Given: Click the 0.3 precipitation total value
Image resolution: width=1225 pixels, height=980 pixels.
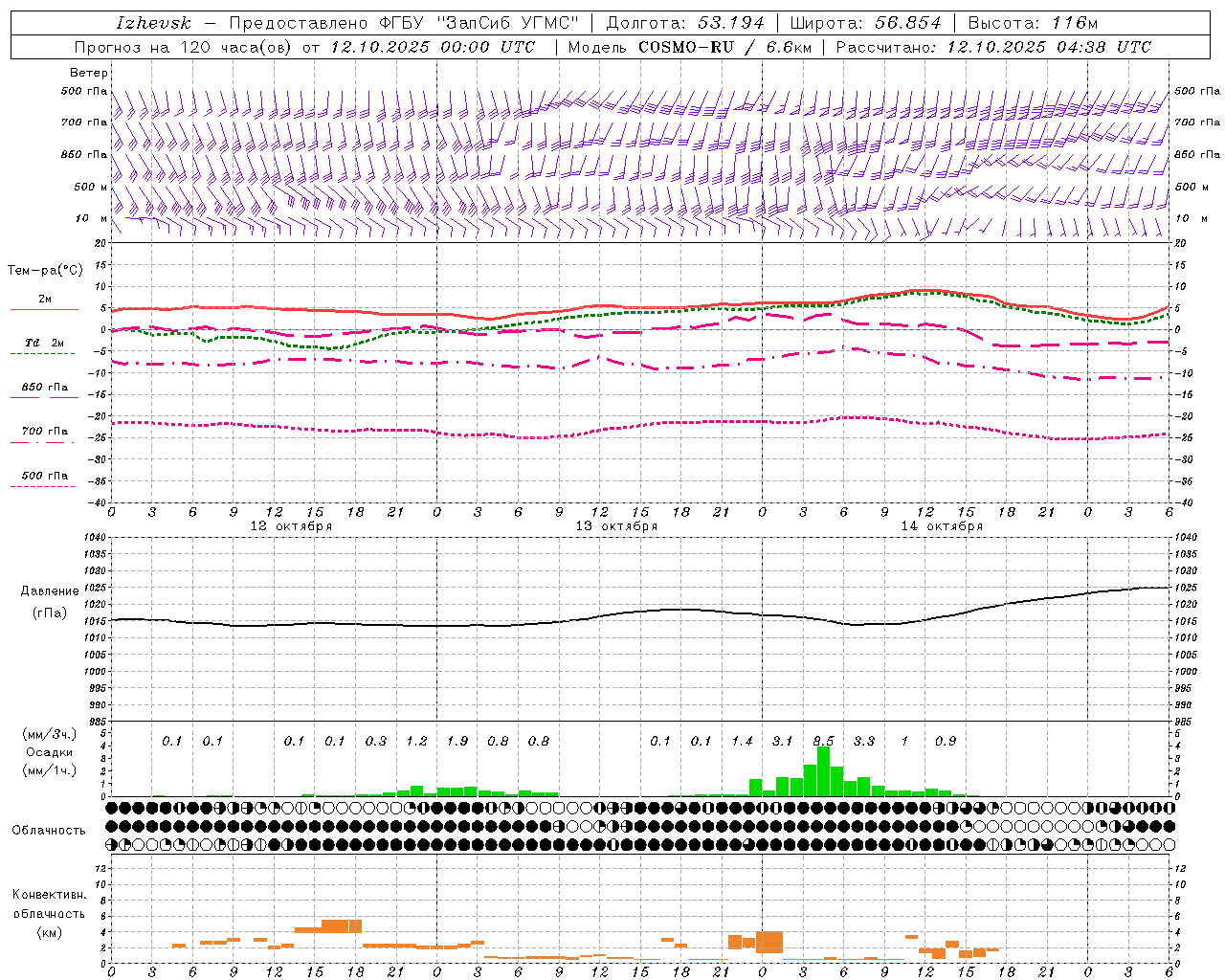Looking at the screenshot, I should pos(376,741).
